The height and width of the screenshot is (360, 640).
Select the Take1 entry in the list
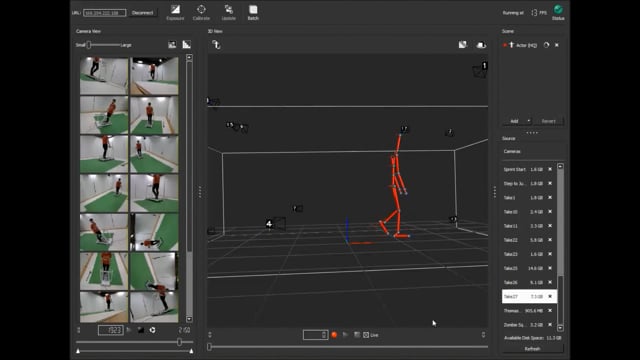point(529,198)
